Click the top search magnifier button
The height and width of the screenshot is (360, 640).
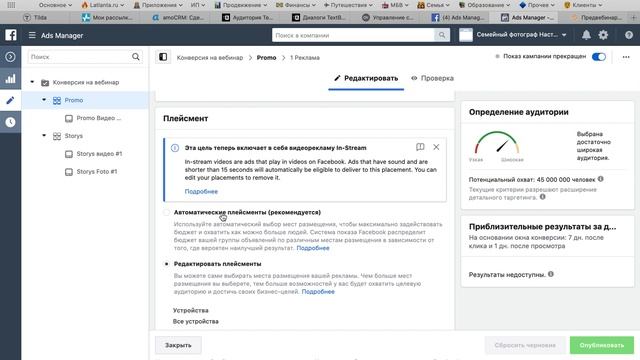tap(442, 35)
